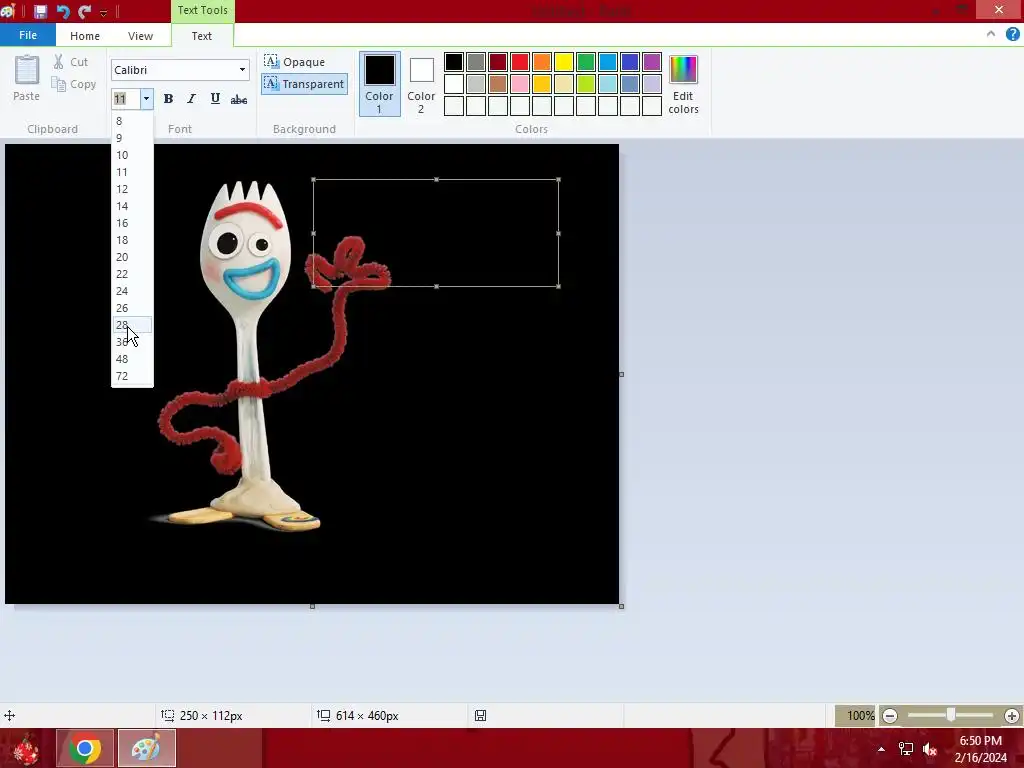Click the Redo arrow icon
The height and width of the screenshot is (768, 1024).
tap(84, 11)
